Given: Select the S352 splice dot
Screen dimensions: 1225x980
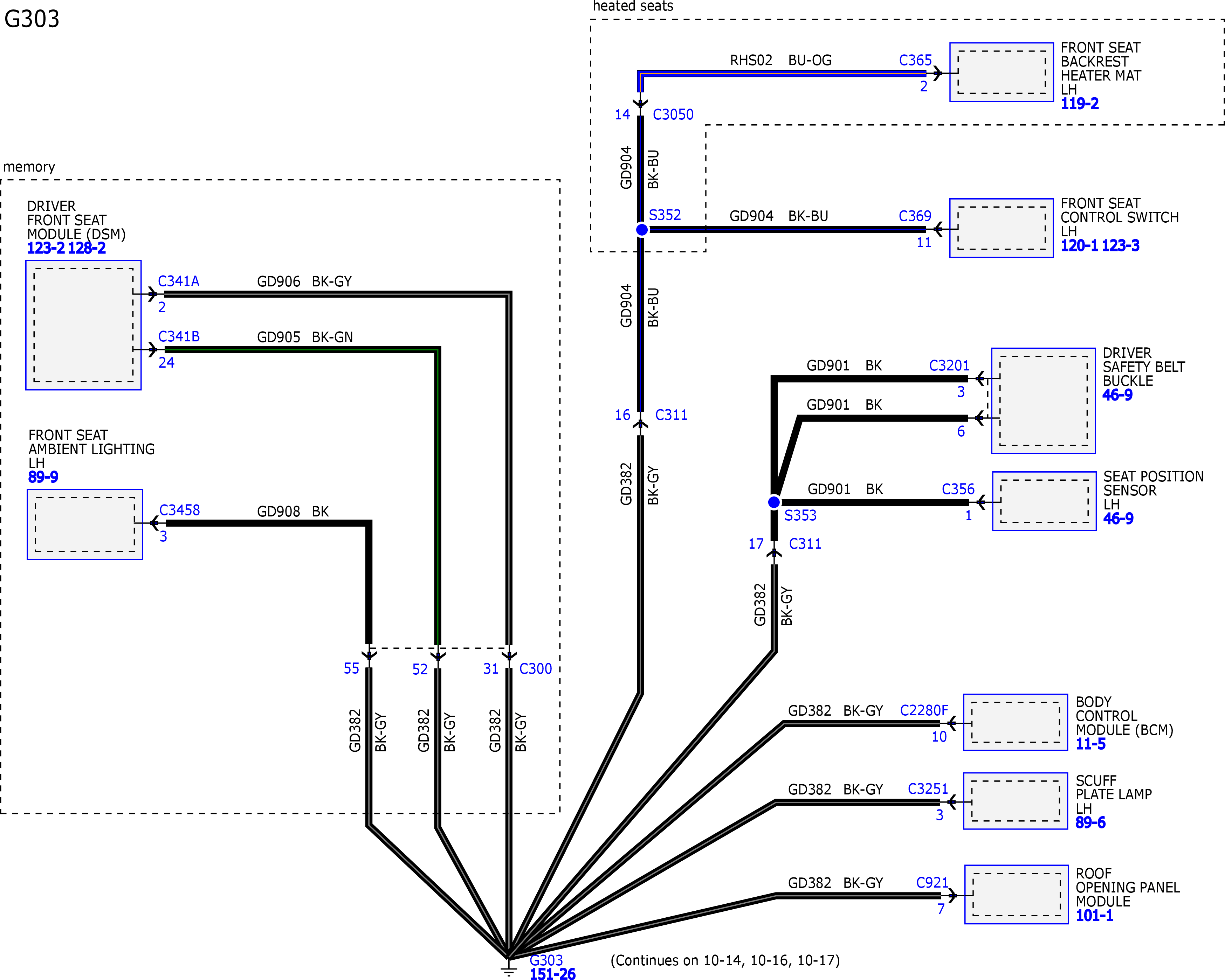Looking at the screenshot, I should point(641,229).
